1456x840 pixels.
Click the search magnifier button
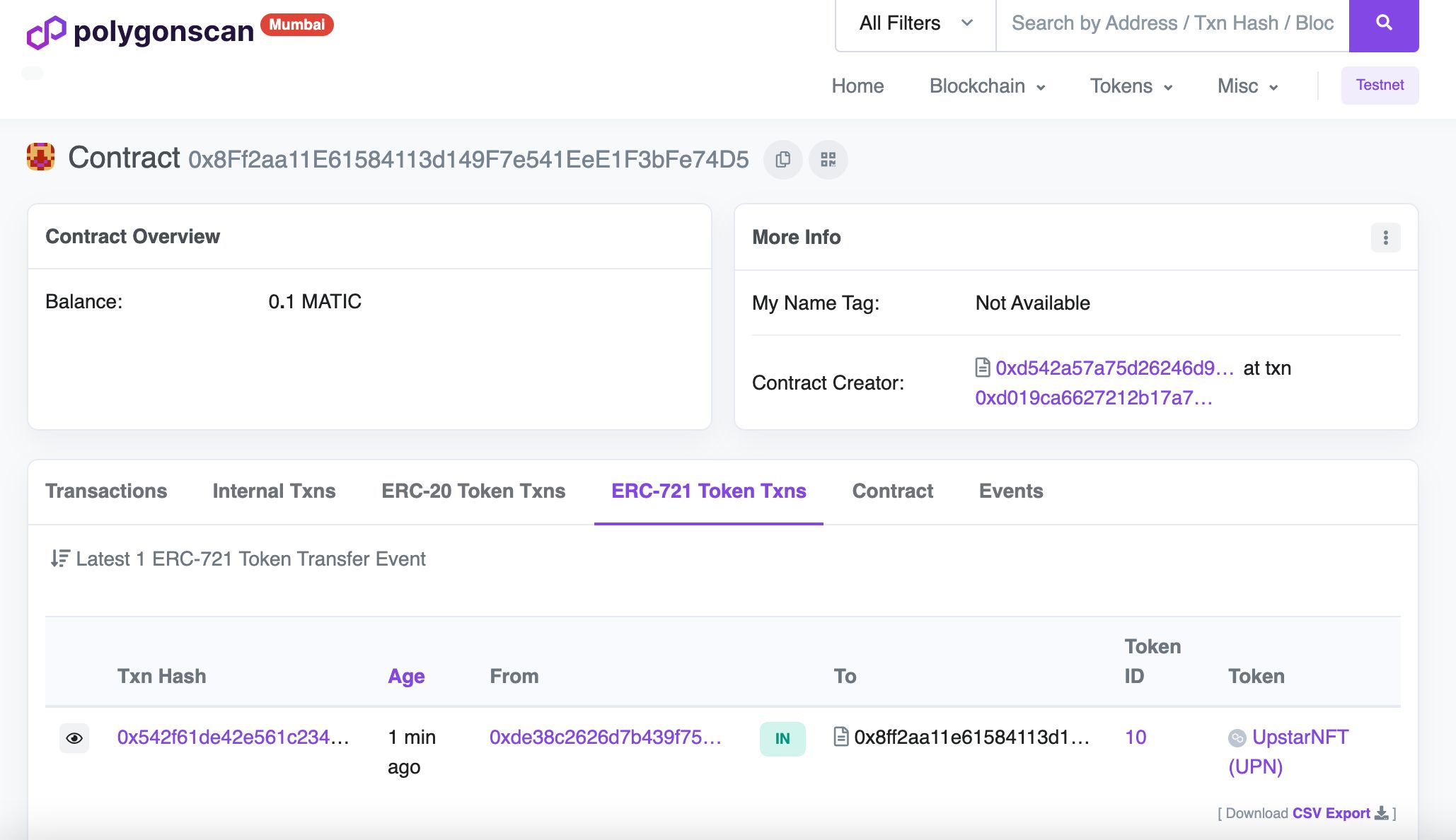pyautogui.click(x=1384, y=24)
